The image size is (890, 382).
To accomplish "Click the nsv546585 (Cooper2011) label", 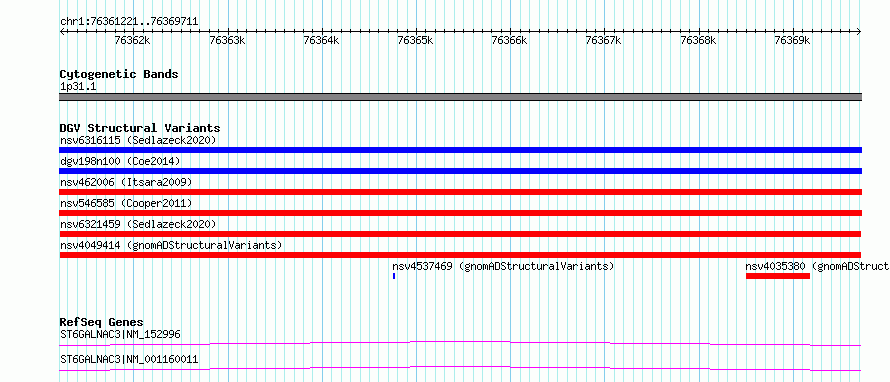I will (126, 203).
